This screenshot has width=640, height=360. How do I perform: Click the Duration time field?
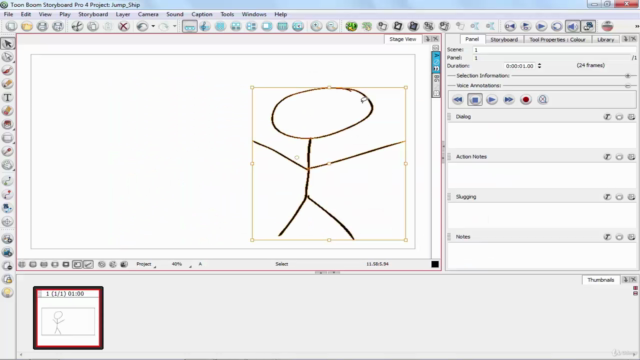pyautogui.click(x=519, y=66)
